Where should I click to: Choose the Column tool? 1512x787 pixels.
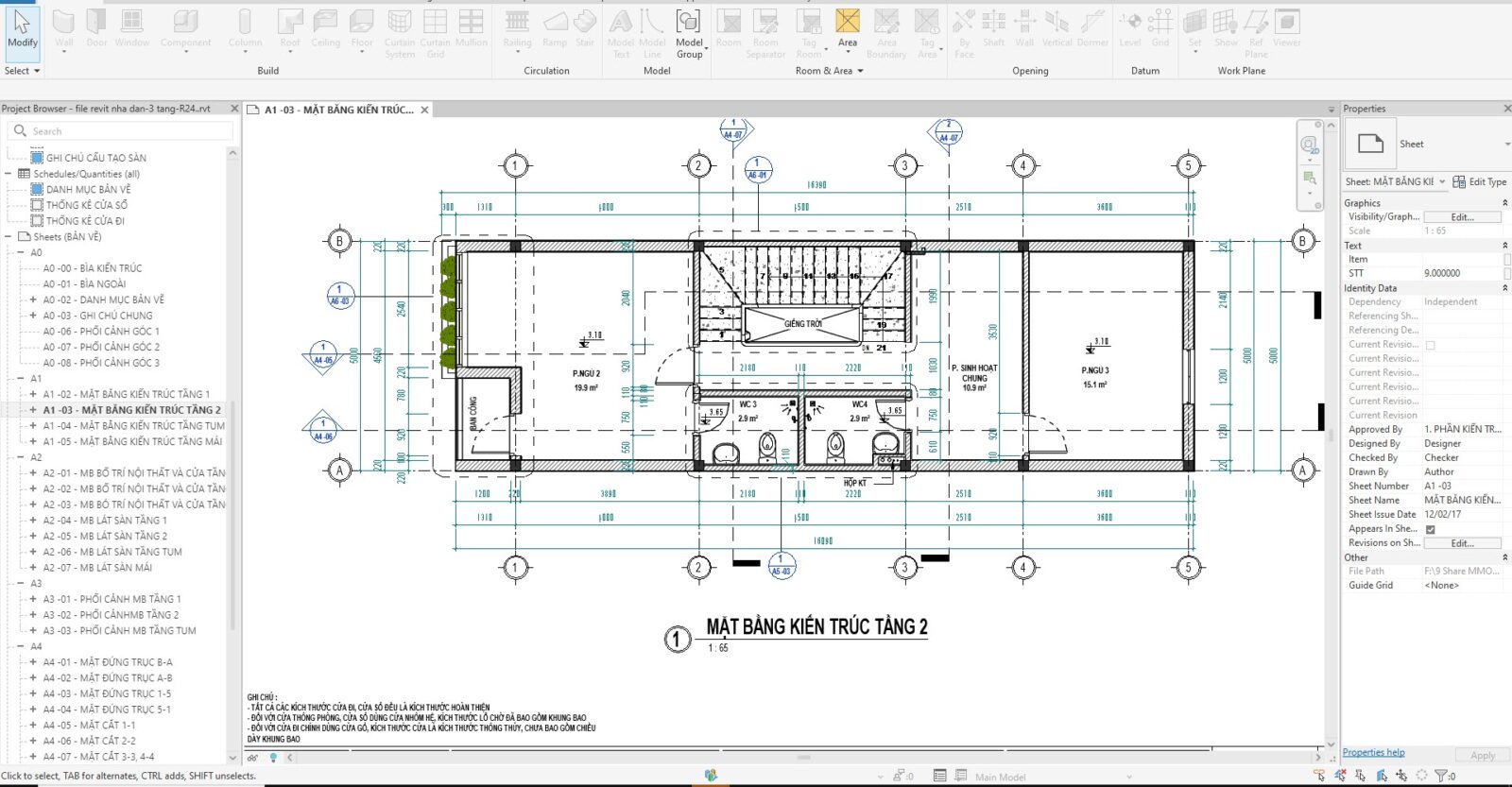point(245,29)
